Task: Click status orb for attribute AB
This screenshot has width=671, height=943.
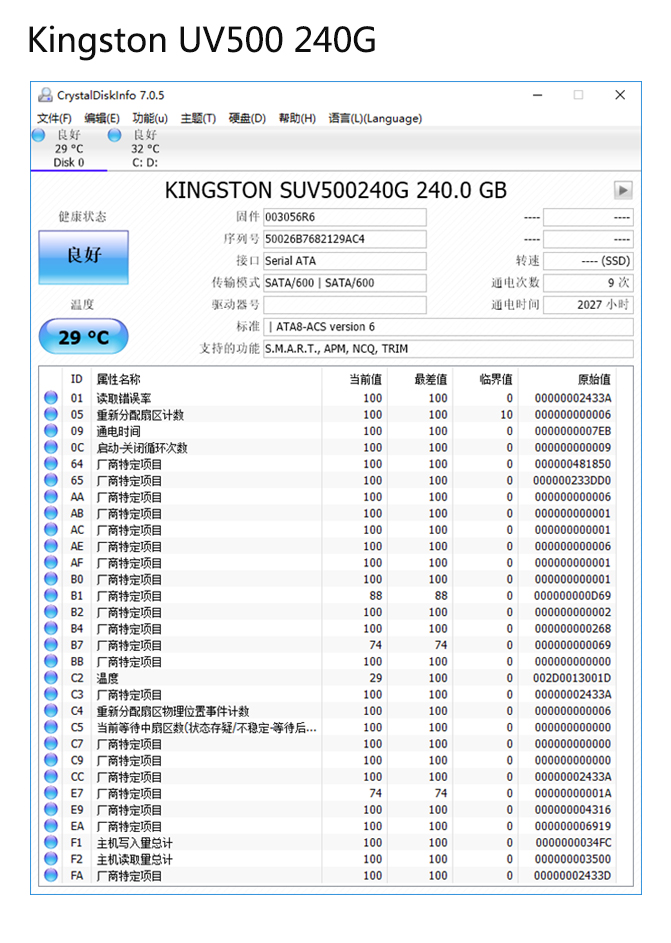Action: point(51,512)
